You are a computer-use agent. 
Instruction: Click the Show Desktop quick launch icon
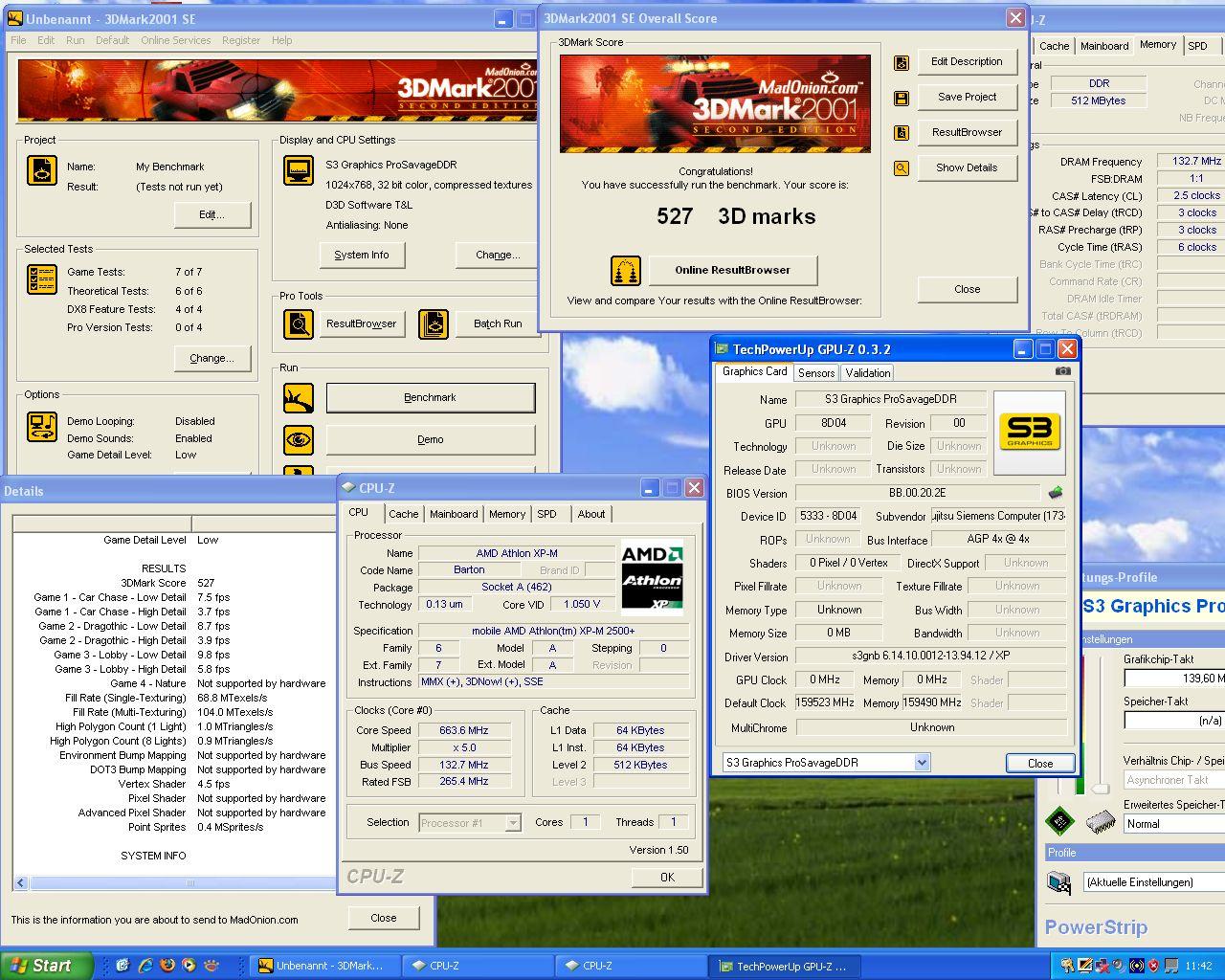(122, 966)
